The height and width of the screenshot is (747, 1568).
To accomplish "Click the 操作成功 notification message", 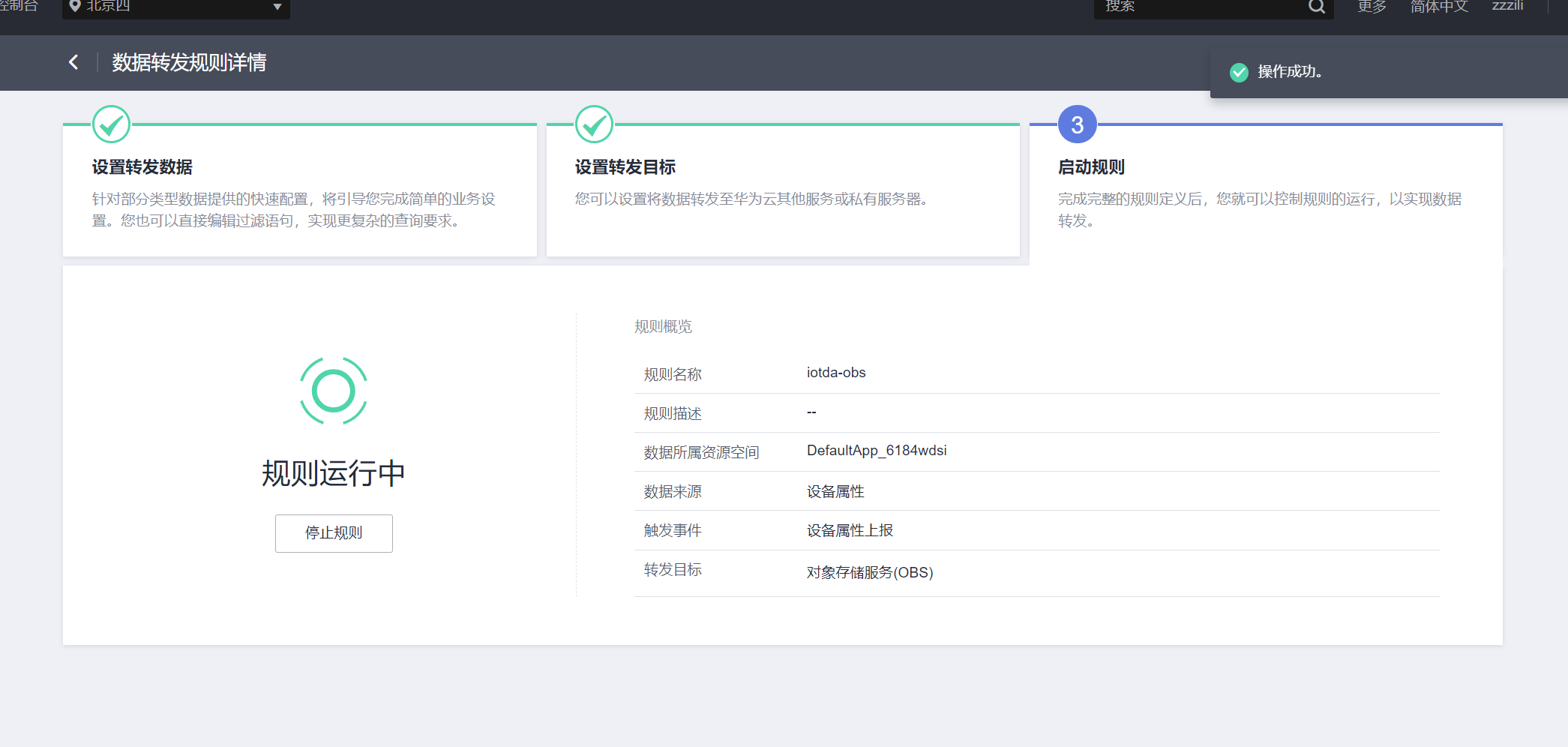I will point(1290,72).
